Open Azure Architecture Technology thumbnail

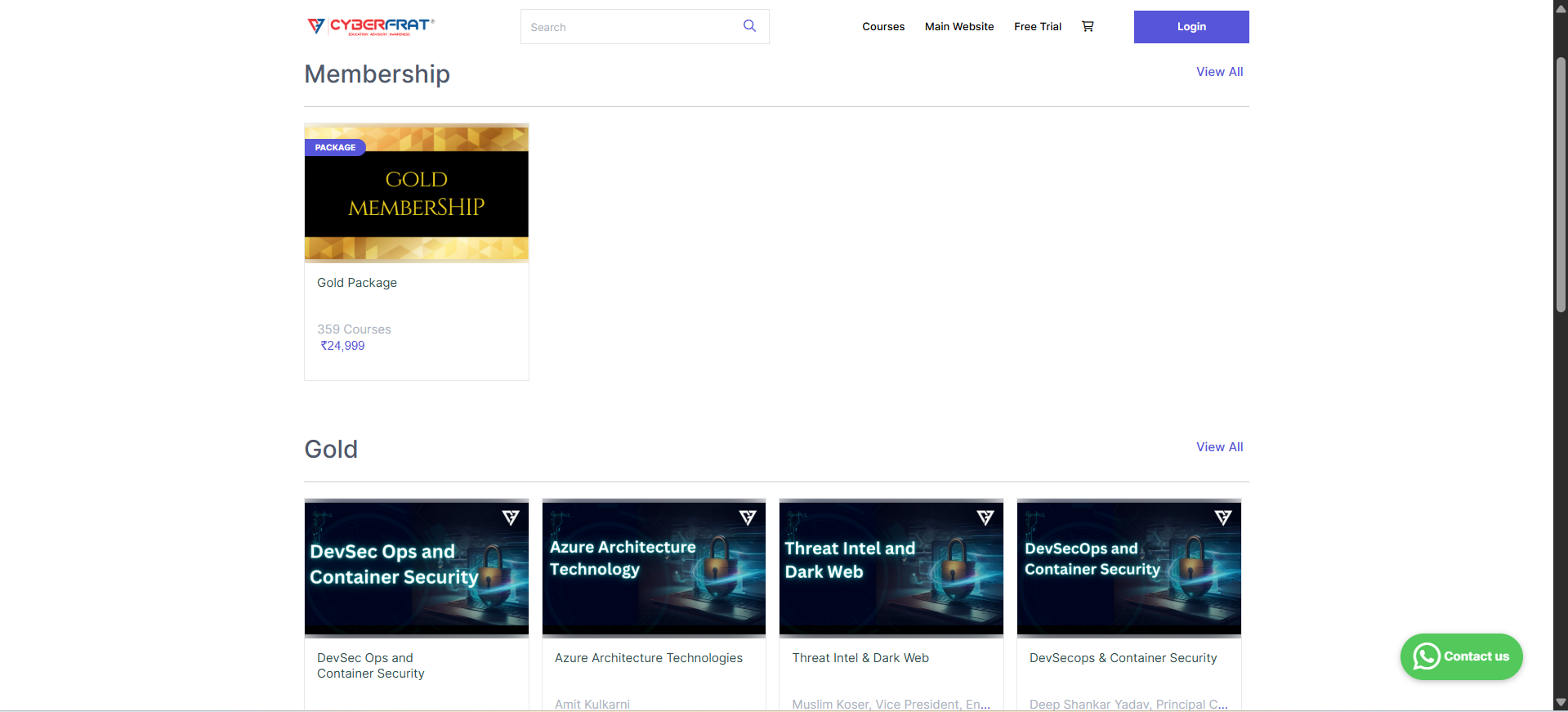654,568
